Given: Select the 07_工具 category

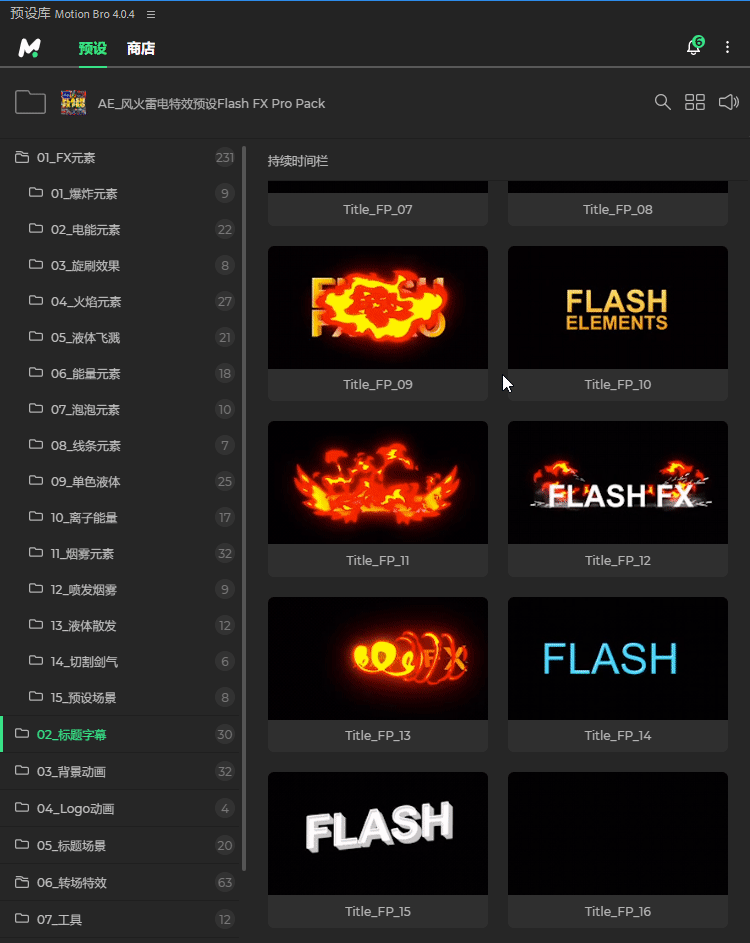Looking at the screenshot, I should [x=120, y=920].
